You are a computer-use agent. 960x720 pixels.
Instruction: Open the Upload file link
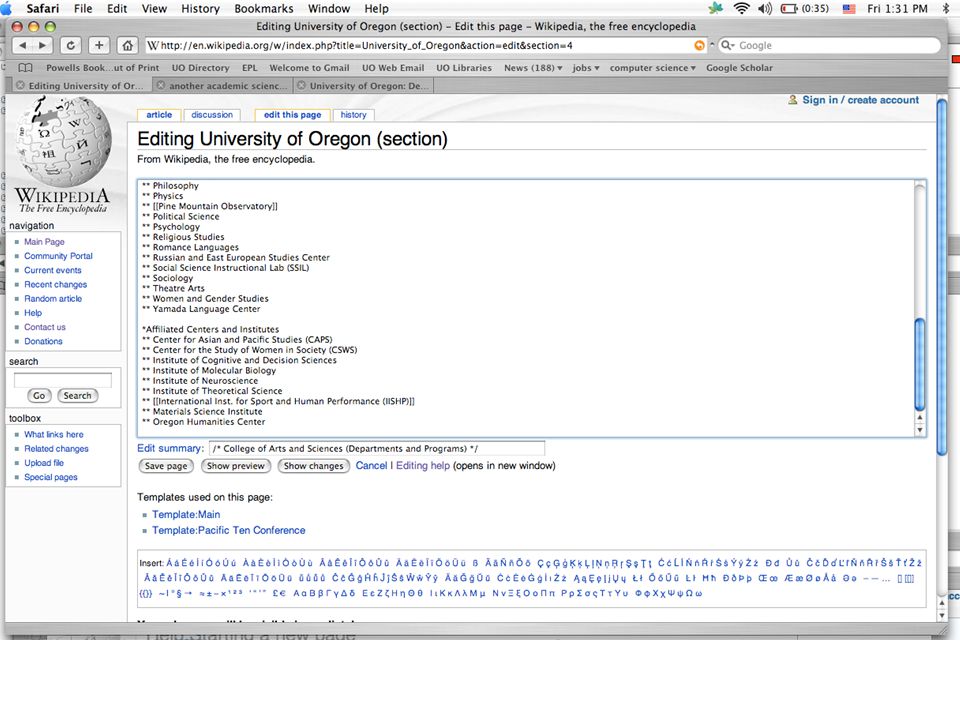point(44,463)
